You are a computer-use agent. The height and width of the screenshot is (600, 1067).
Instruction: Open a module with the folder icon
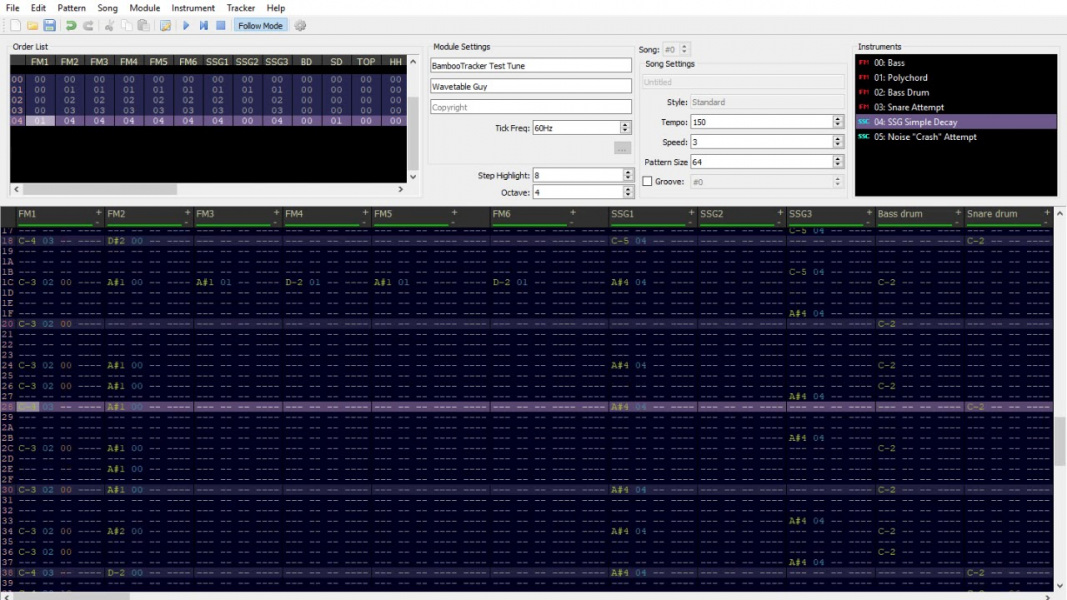tap(32, 26)
